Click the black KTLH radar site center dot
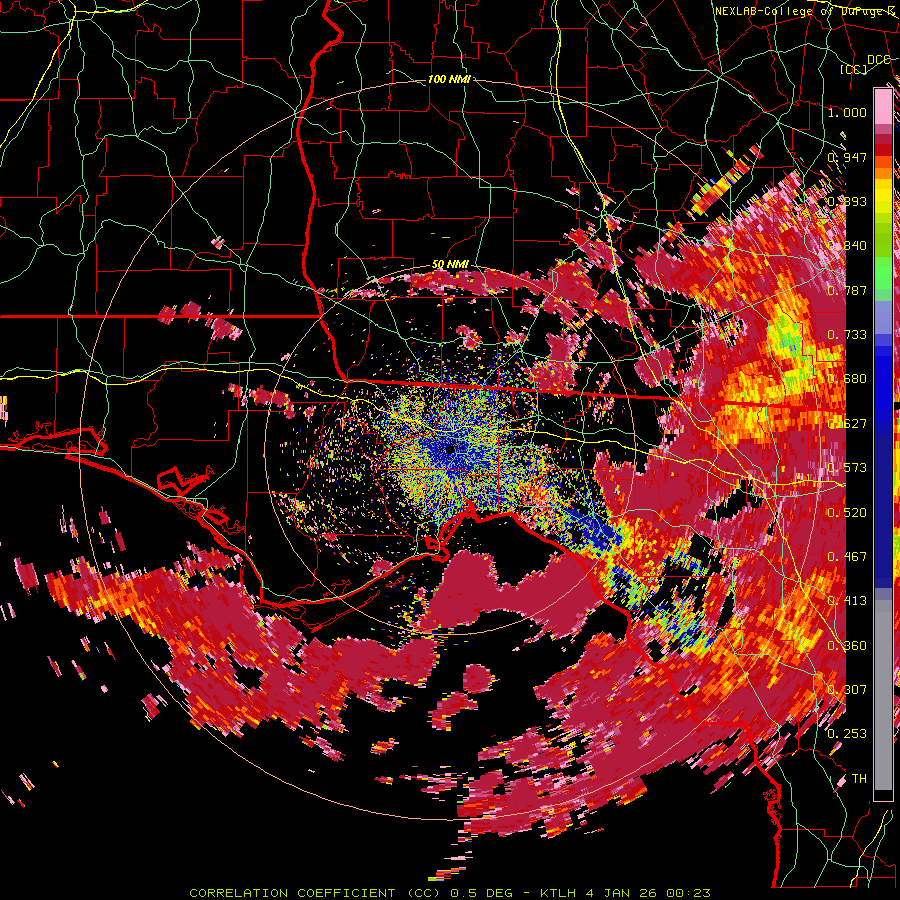 [x=450, y=450]
